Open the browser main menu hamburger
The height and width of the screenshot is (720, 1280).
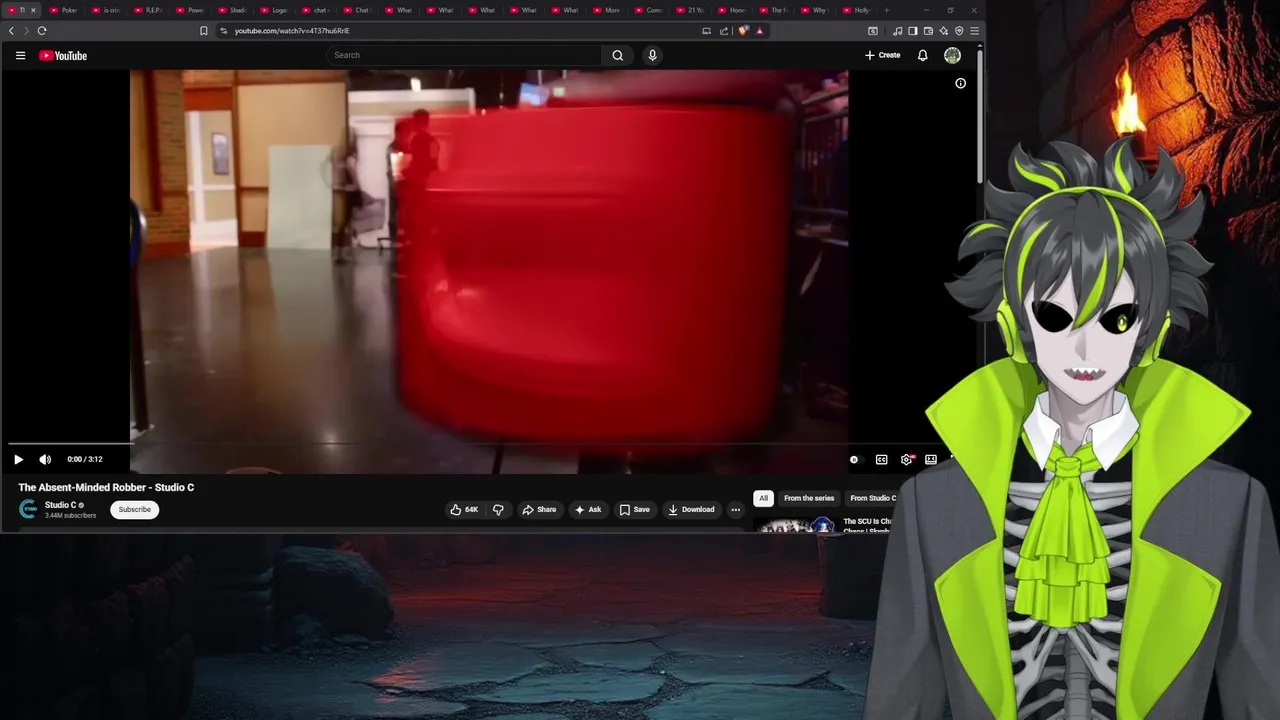[974, 31]
